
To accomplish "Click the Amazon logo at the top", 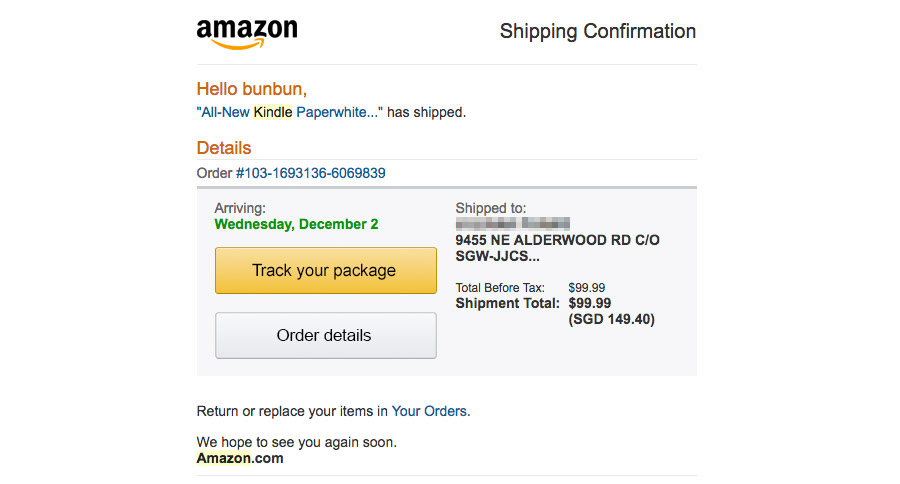I will [247, 32].
